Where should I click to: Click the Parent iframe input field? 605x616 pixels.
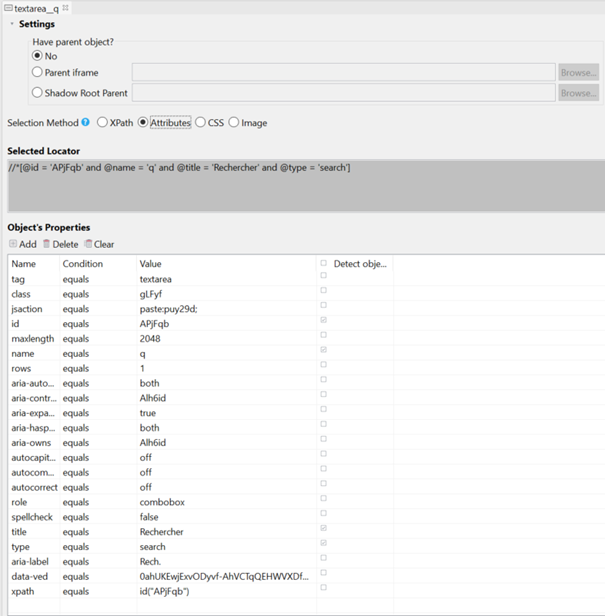343,72
